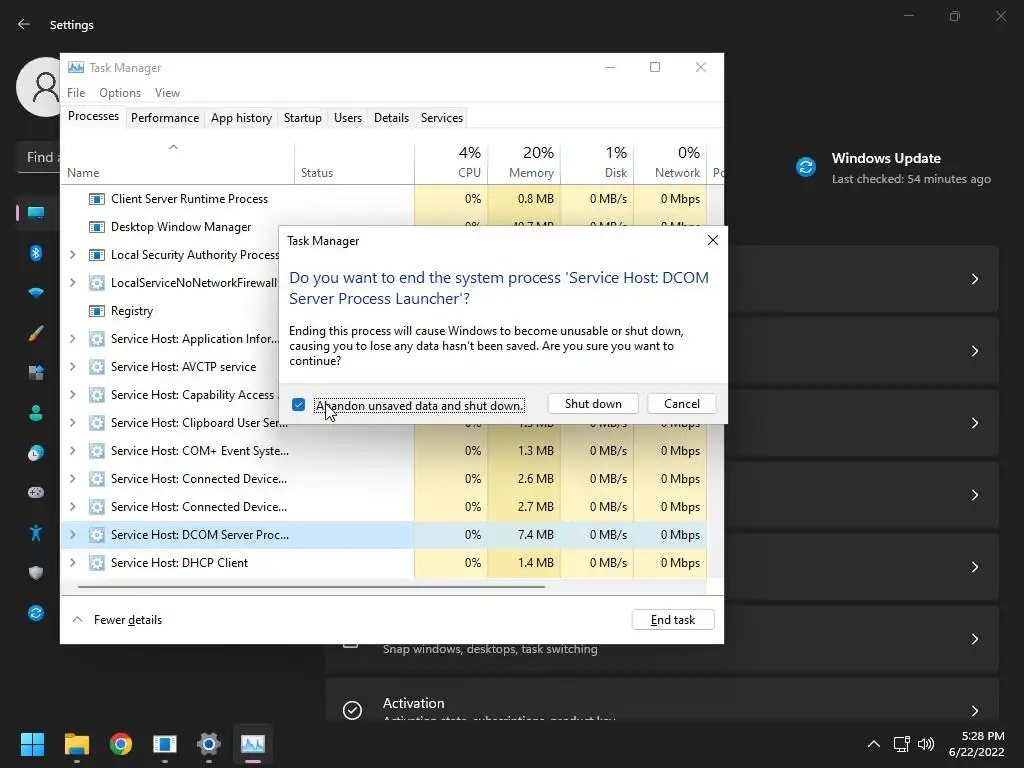
Task: Switch to the Details tab
Action: 391,118
